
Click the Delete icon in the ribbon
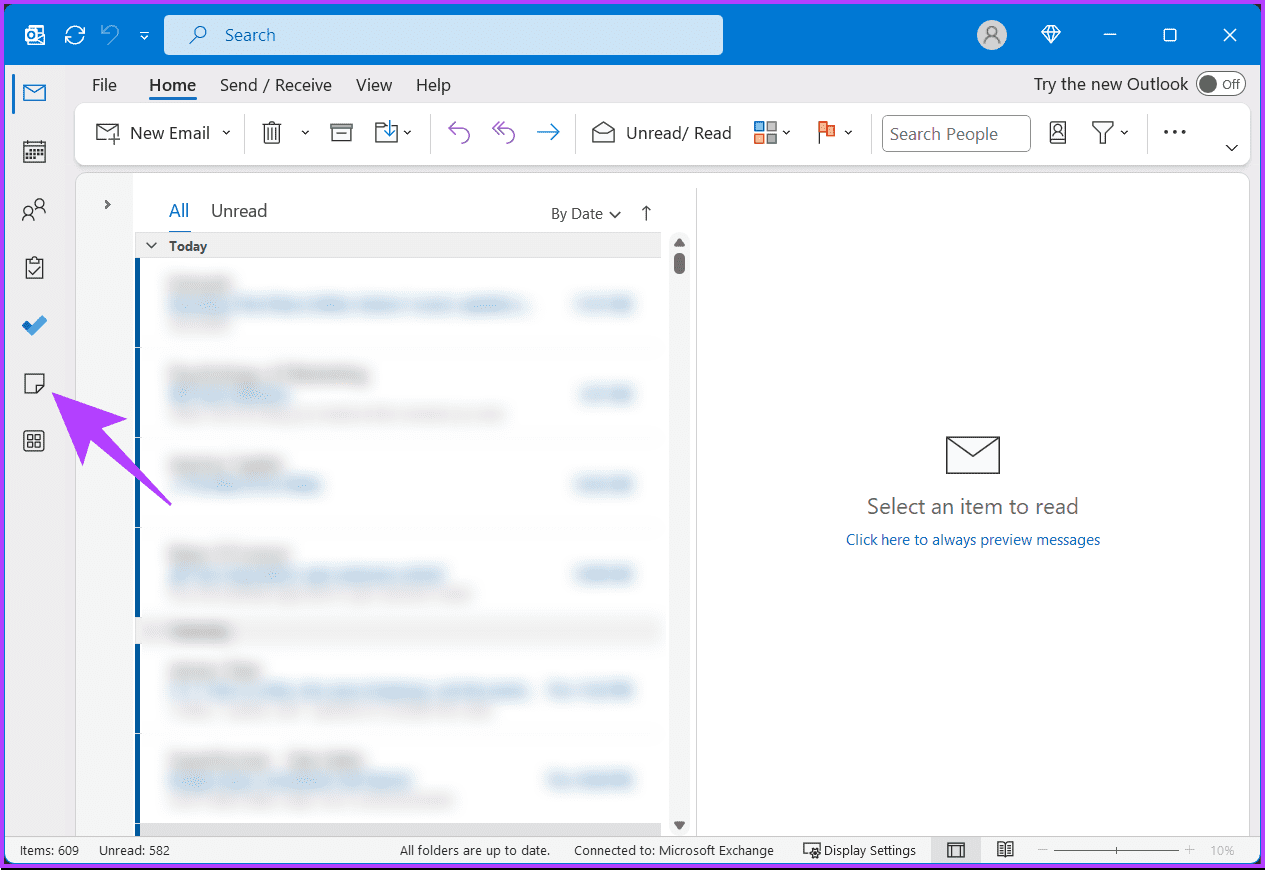[x=271, y=132]
